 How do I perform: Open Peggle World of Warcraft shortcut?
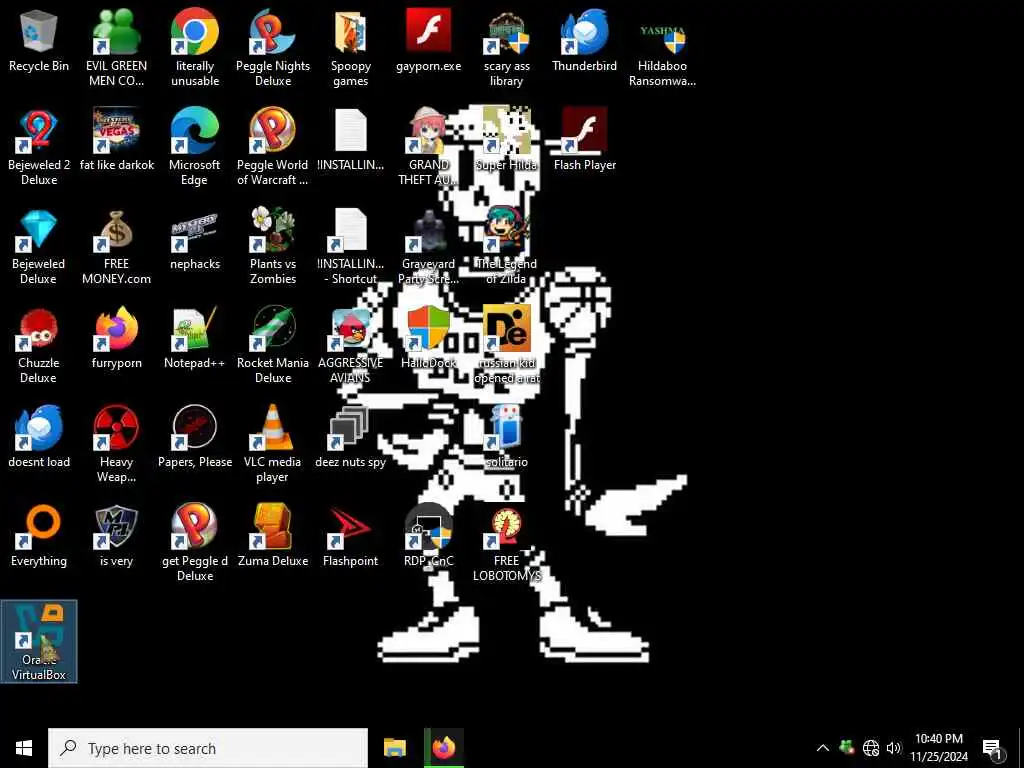[x=273, y=146]
